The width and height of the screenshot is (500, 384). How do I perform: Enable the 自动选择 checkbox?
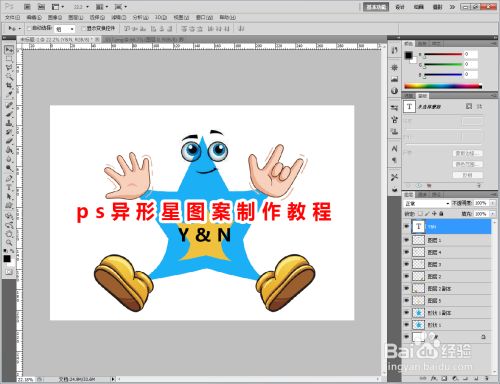pyautogui.click(x=29, y=28)
